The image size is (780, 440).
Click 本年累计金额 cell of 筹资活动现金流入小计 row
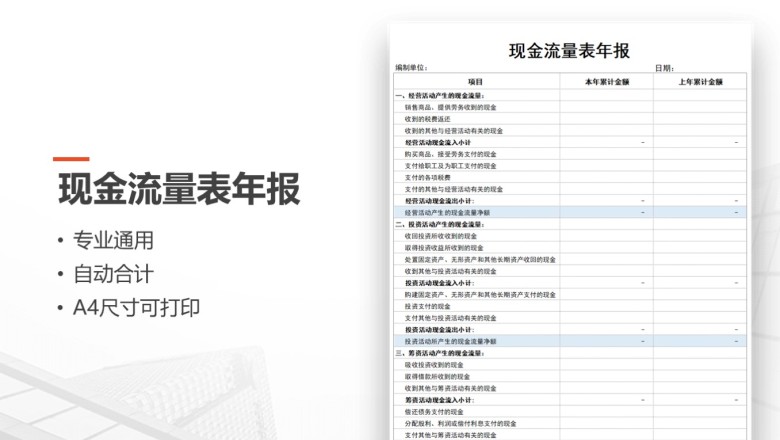click(606, 400)
